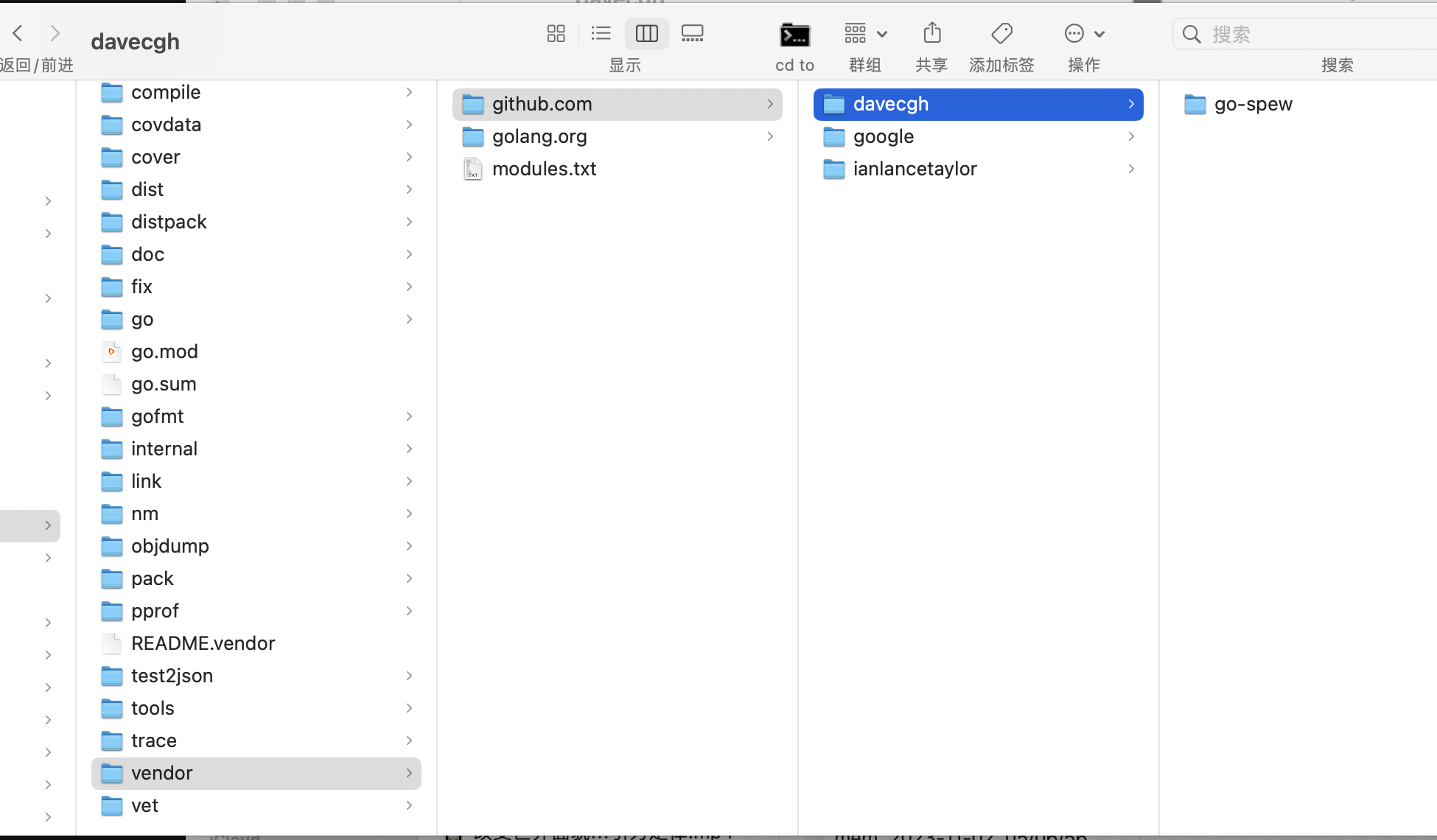This screenshot has width=1437, height=840.
Task: Switch to icon grid view
Action: pos(556,33)
